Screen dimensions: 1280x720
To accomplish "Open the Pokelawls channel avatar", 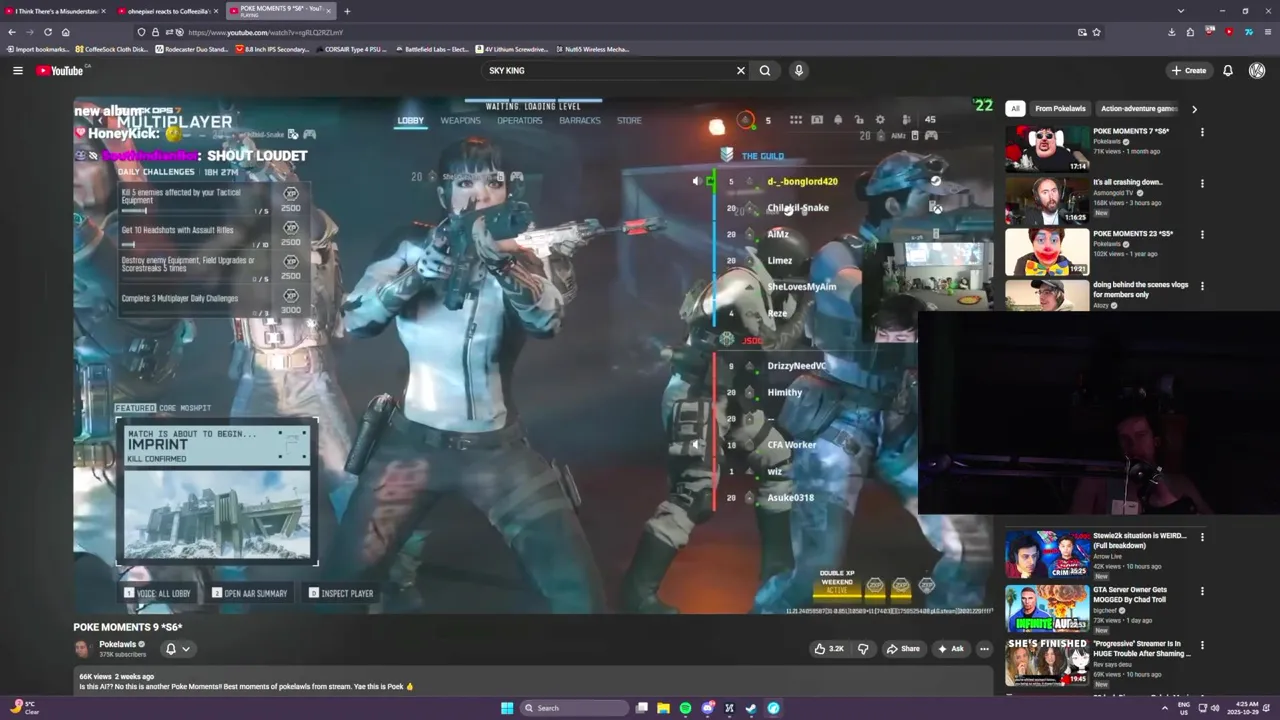I will point(83,649).
